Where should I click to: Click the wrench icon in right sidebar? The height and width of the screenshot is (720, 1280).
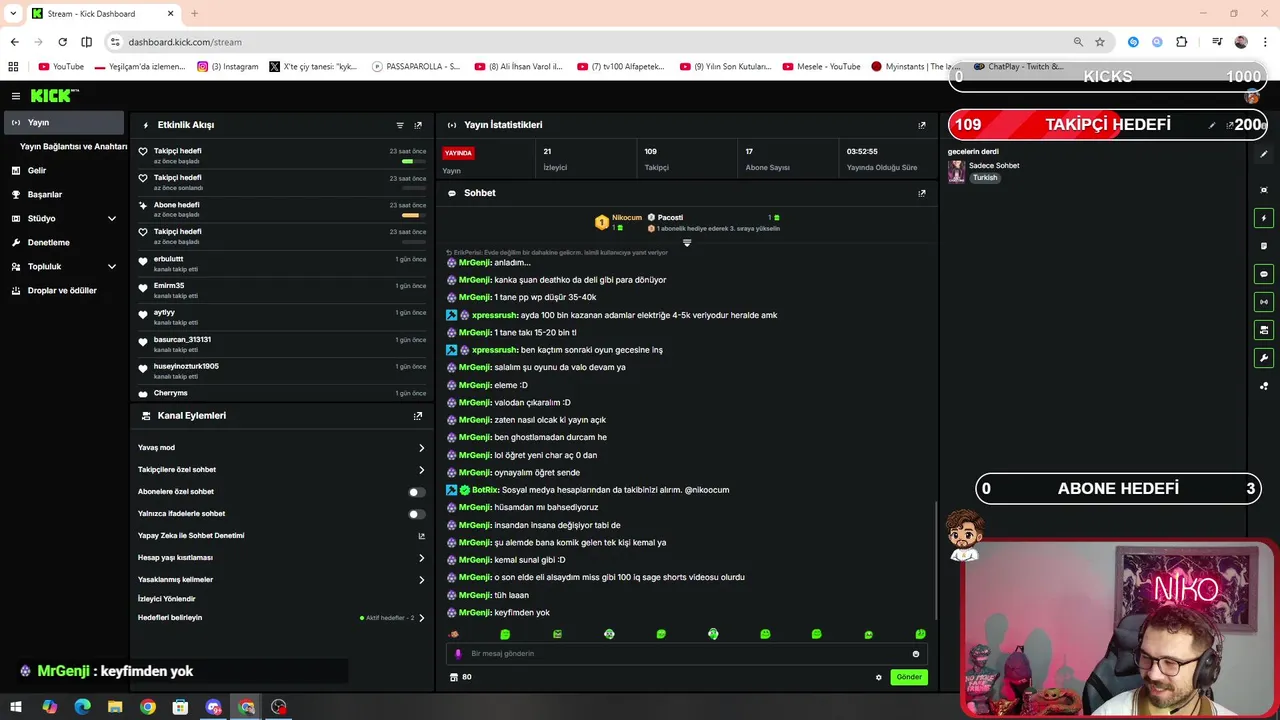1264,358
